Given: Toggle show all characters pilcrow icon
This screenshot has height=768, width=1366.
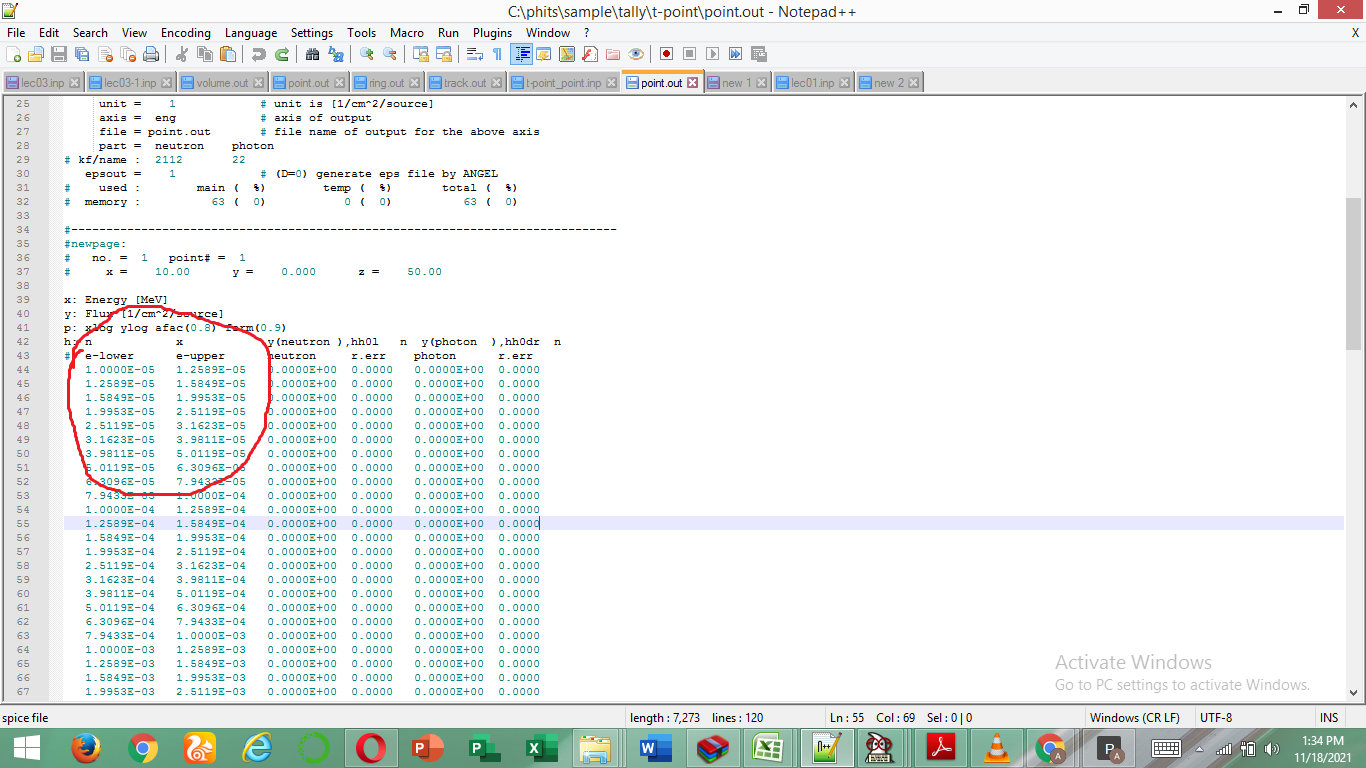Looking at the screenshot, I should (x=498, y=54).
